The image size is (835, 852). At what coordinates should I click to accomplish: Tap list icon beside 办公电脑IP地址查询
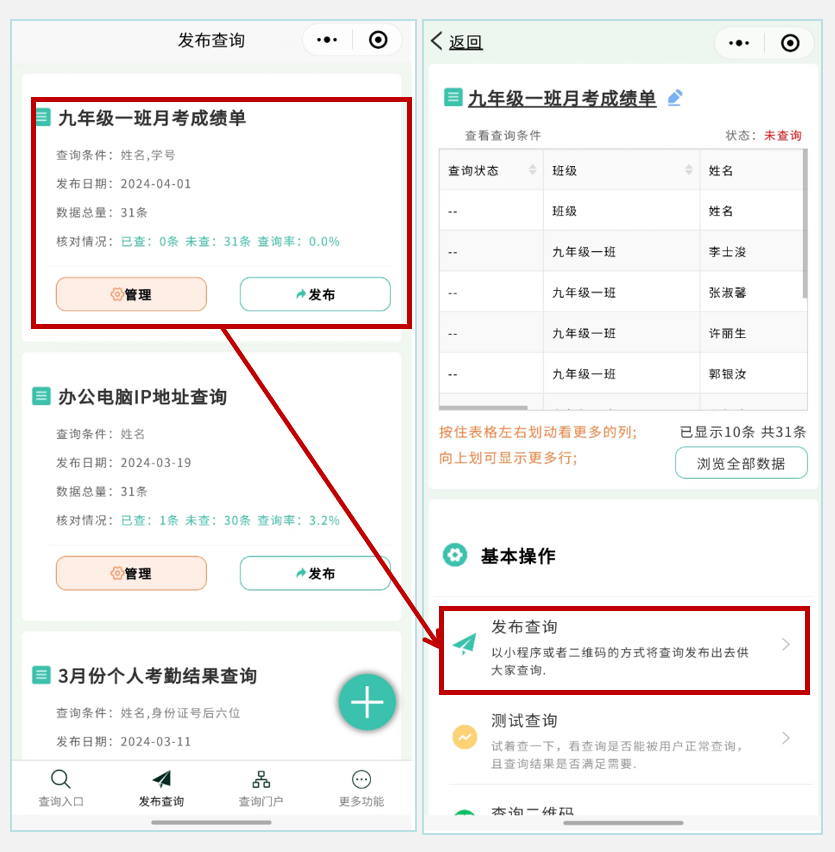pos(41,396)
